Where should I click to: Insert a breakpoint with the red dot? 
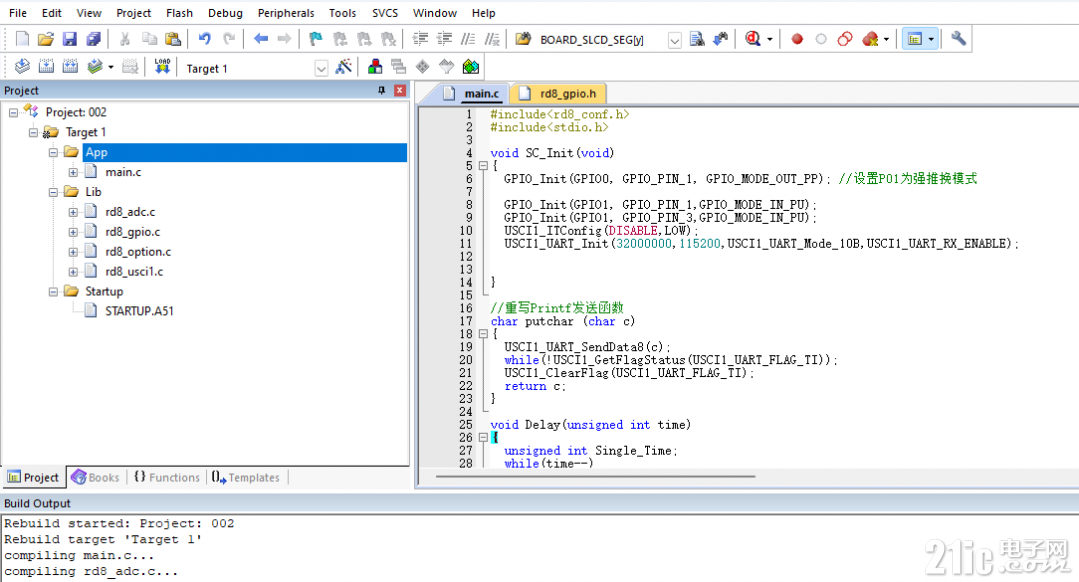(x=797, y=39)
